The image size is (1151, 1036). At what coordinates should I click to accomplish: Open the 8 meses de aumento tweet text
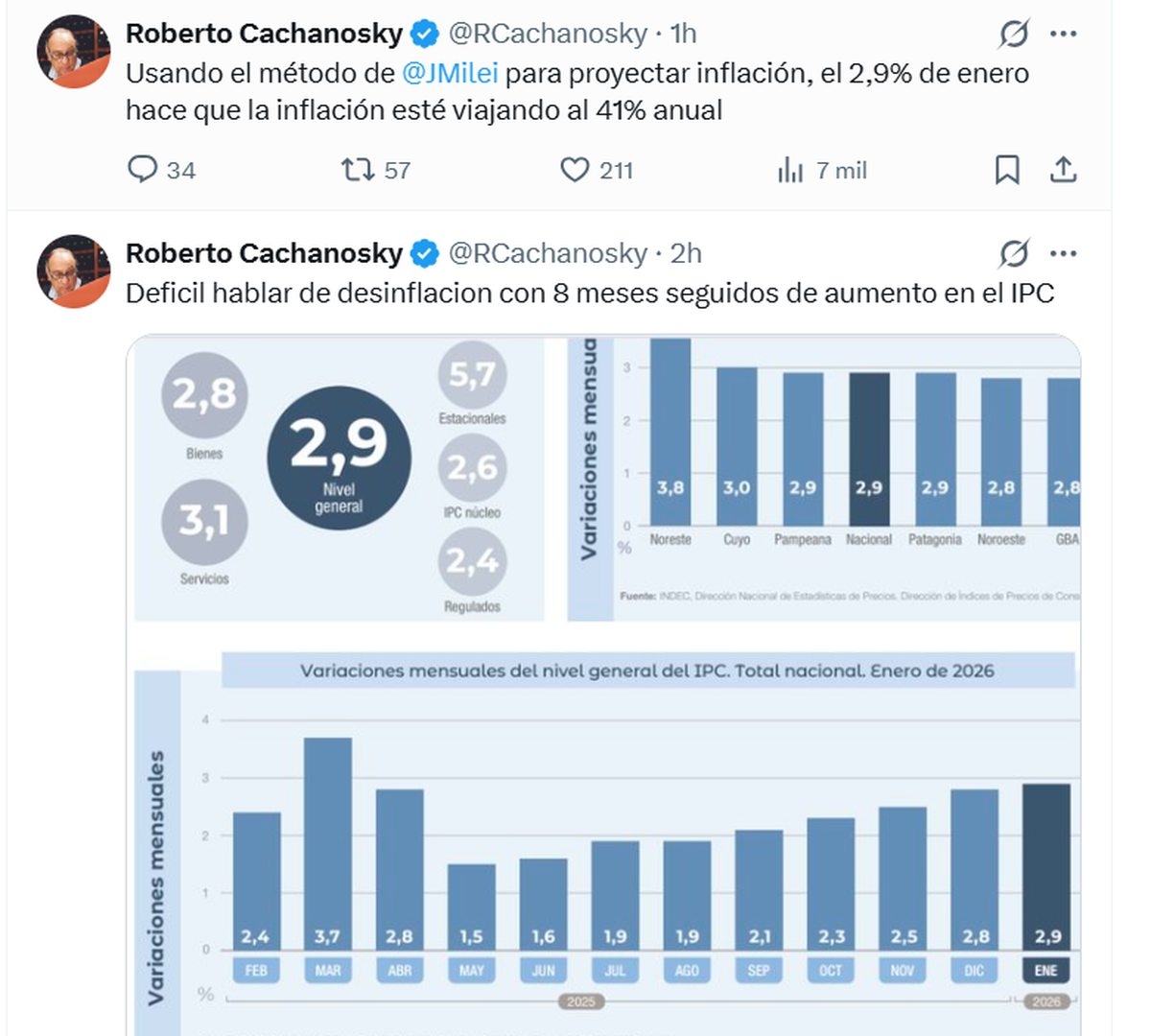point(589,293)
